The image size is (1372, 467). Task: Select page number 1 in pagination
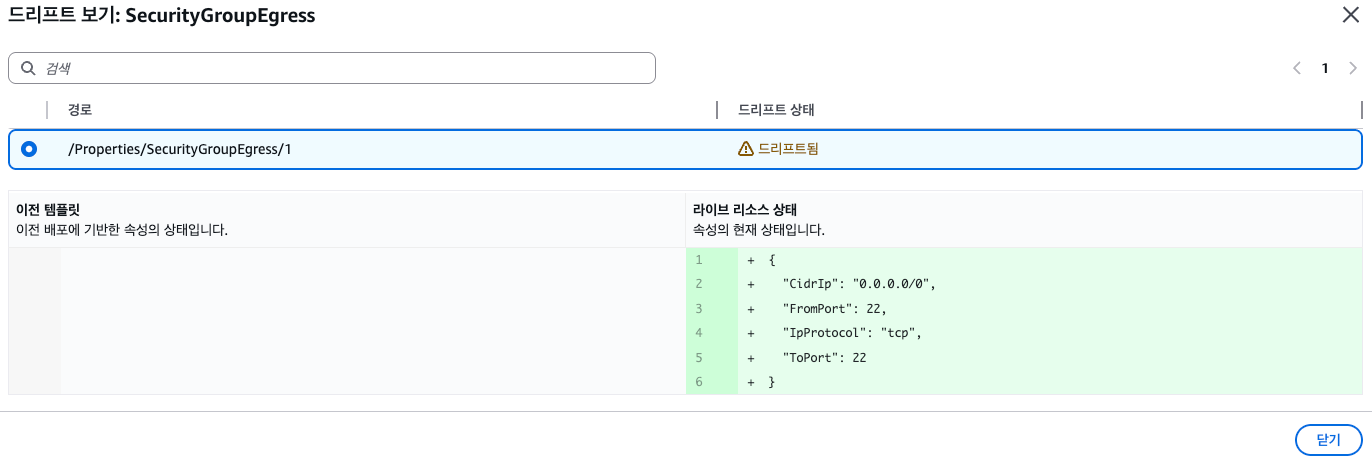point(1325,68)
